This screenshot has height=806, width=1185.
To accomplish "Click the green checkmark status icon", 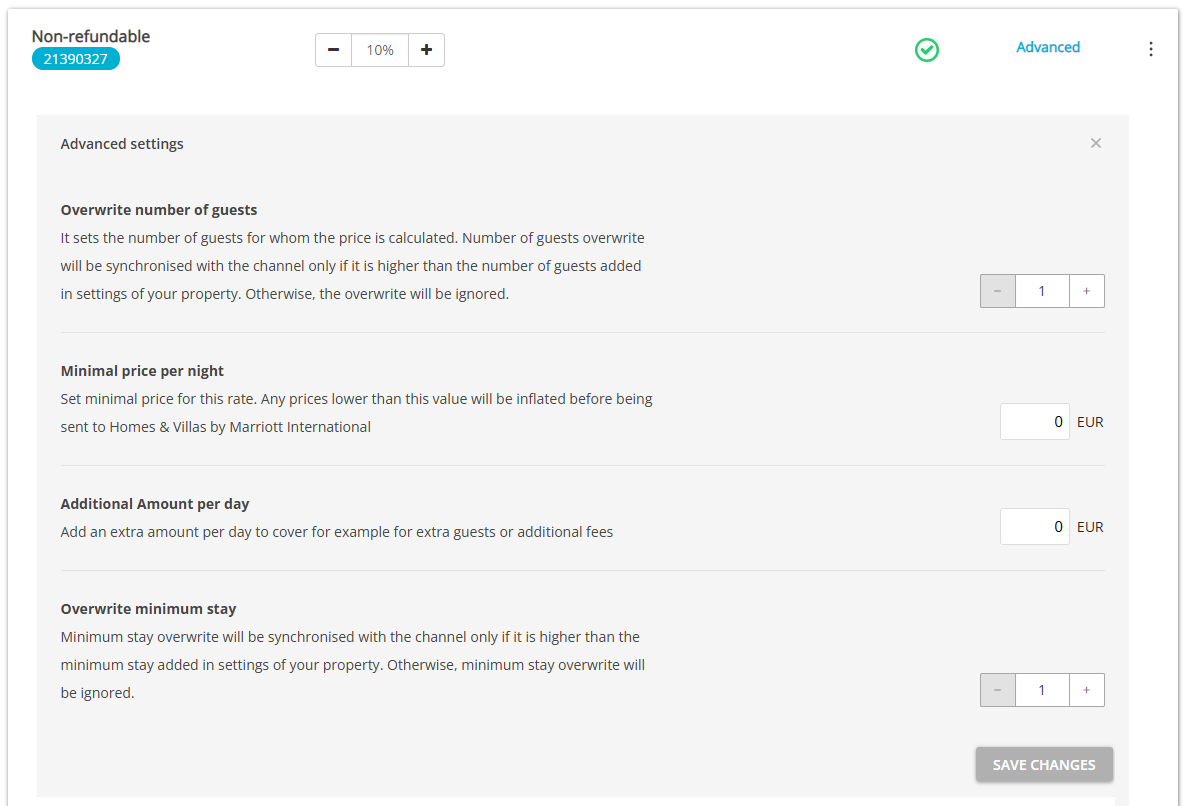I will pyautogui.click(x=927, y=50).
